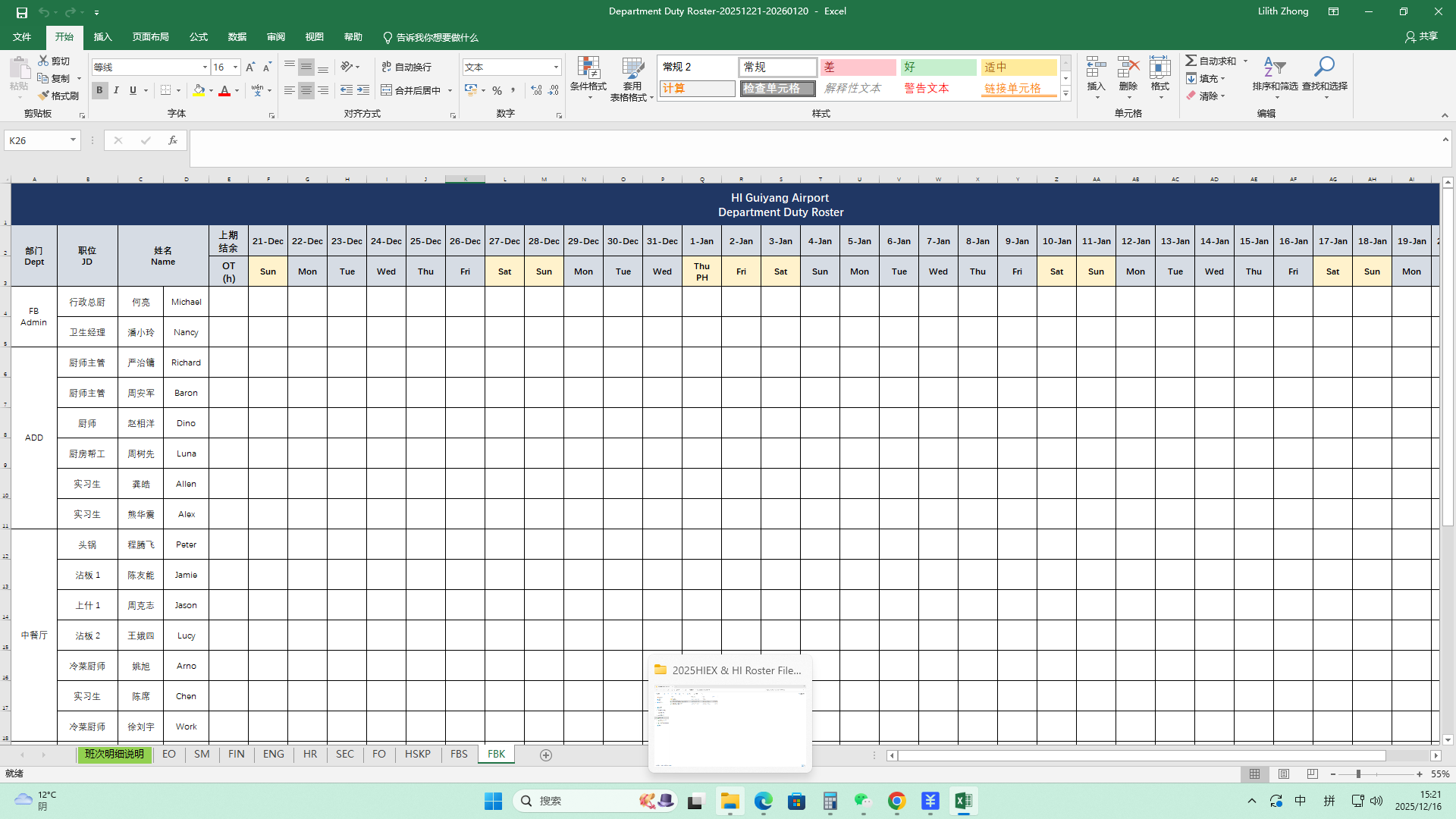Click the Conditional Formatting icon
Viewport: 1456px width, 819px height.
coord(588,68)
